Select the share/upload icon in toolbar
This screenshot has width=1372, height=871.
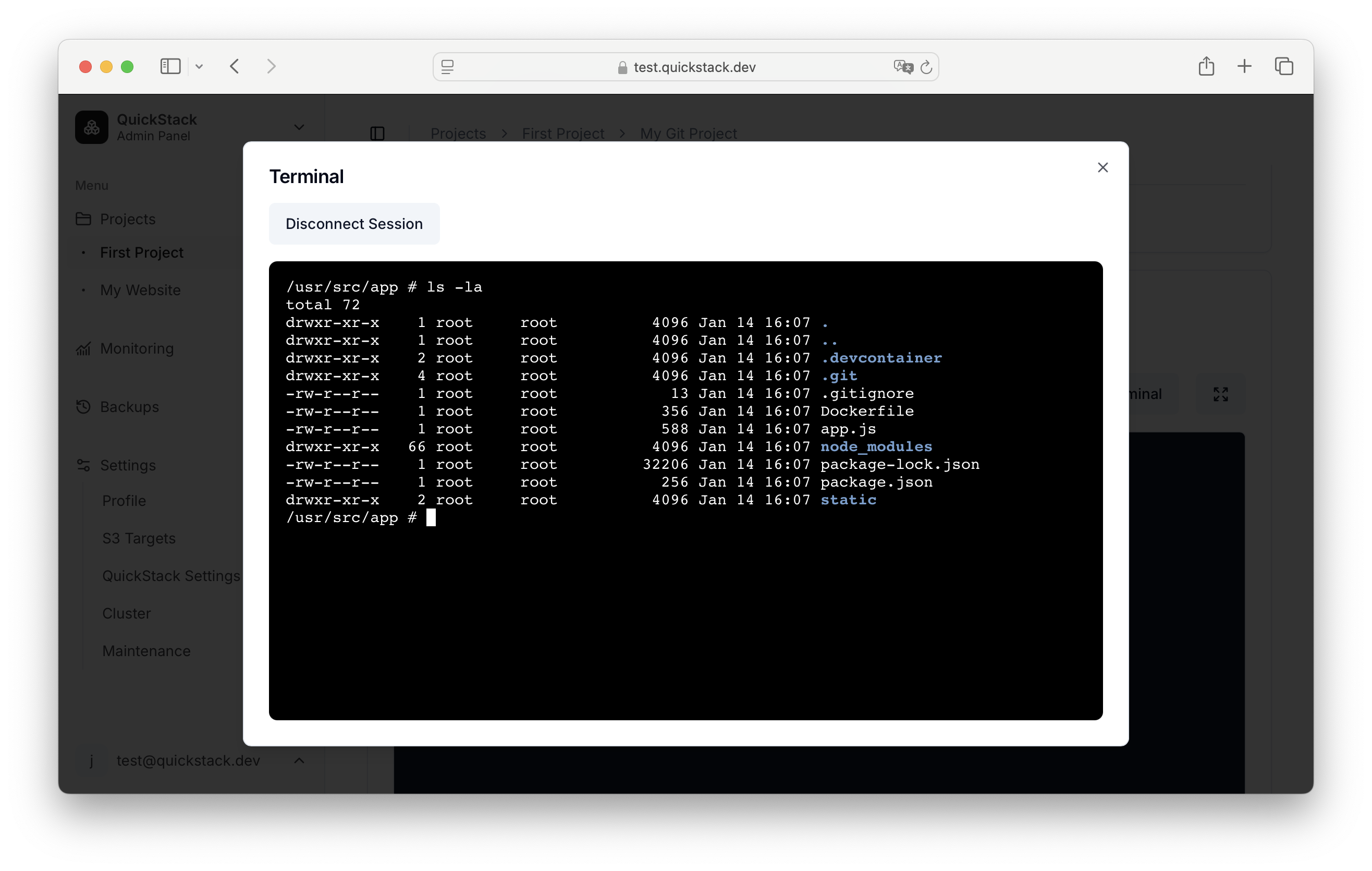[1207, 66]
